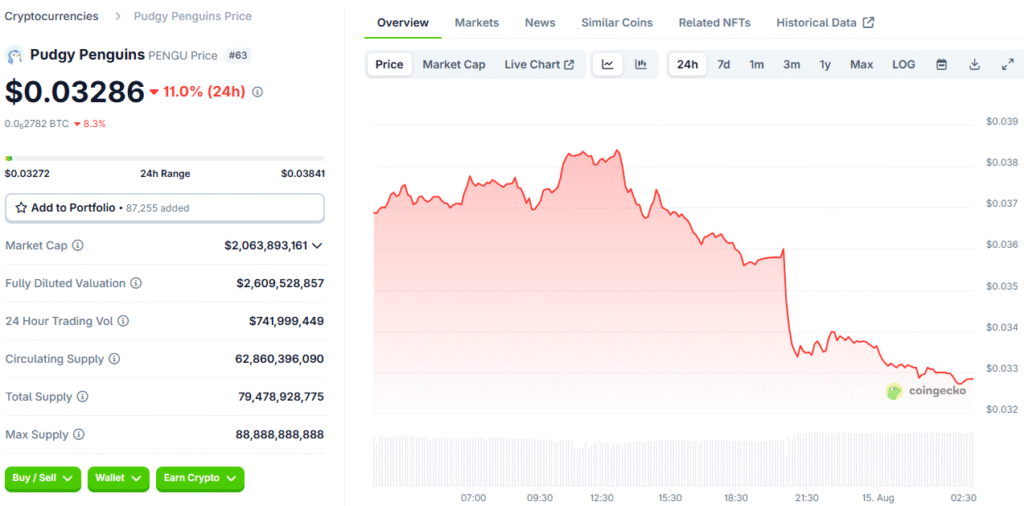Click the 8.3% BTC change text
1024x506 pixels.
(x=94, y=123)
